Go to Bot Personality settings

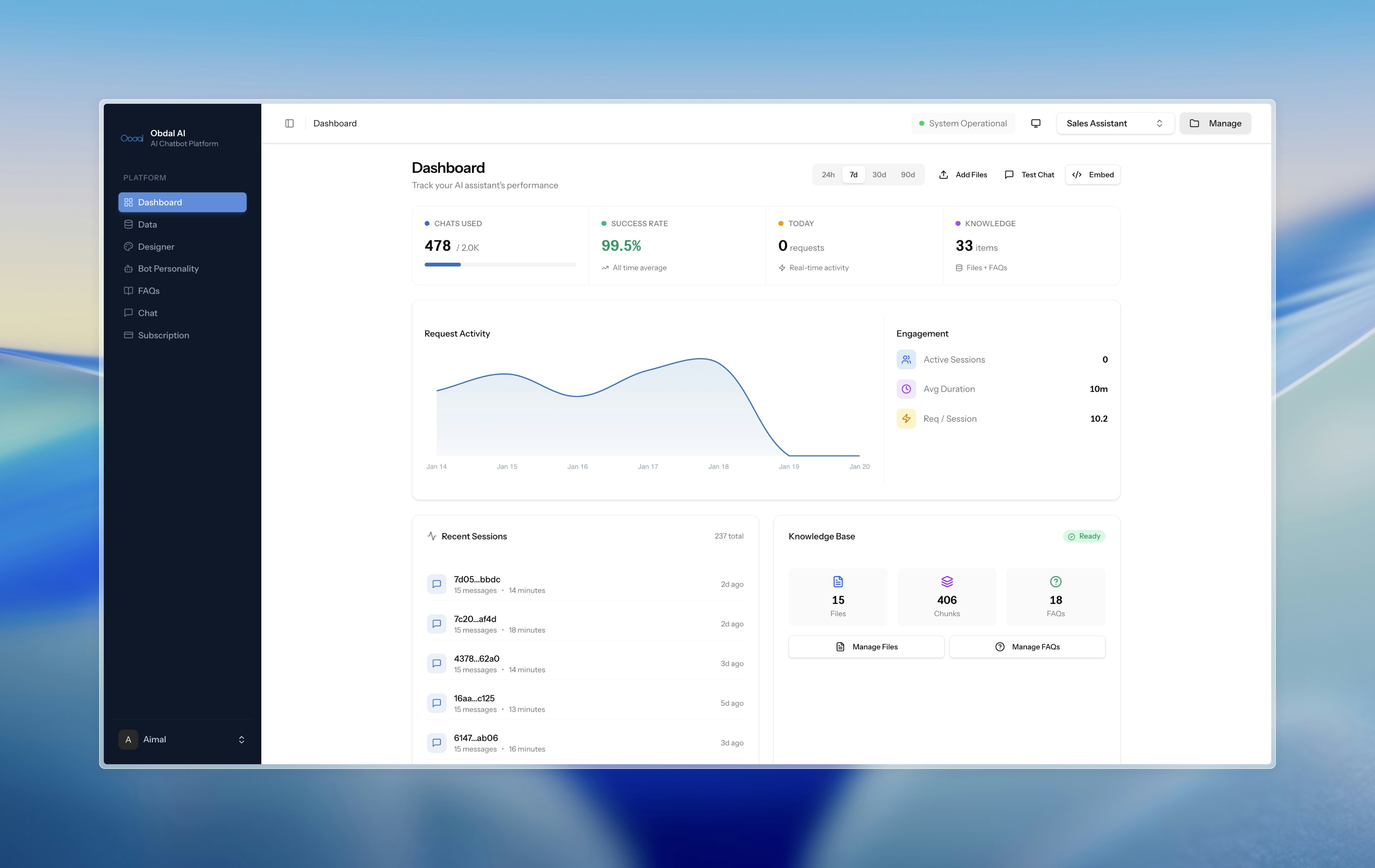(x=182, y=268)
